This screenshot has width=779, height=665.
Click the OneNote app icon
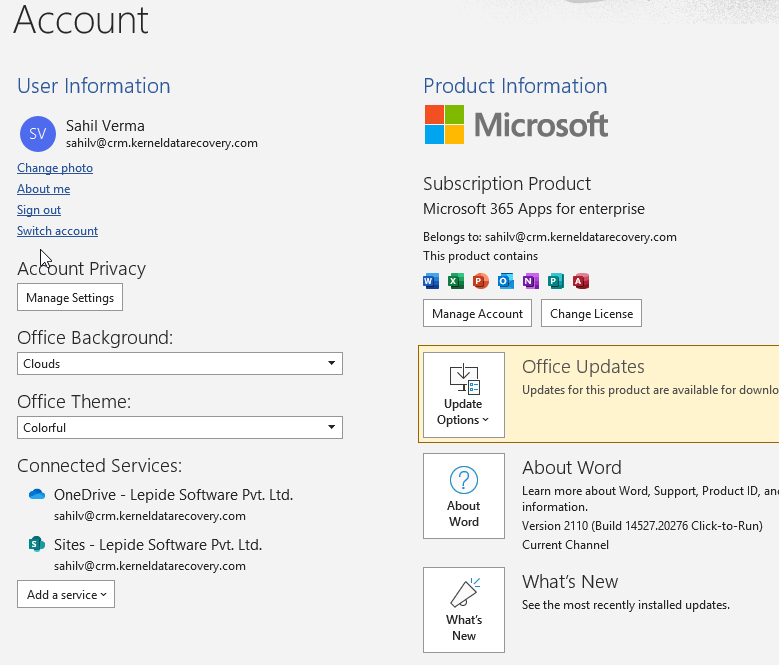click(x=531, y=281)
